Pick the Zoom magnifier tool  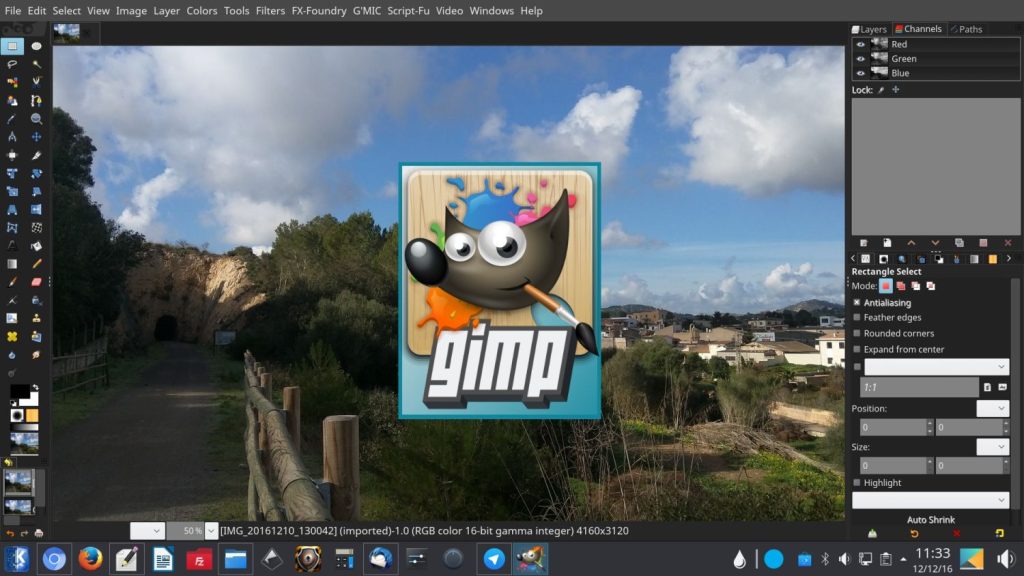[x=36, y=119]
